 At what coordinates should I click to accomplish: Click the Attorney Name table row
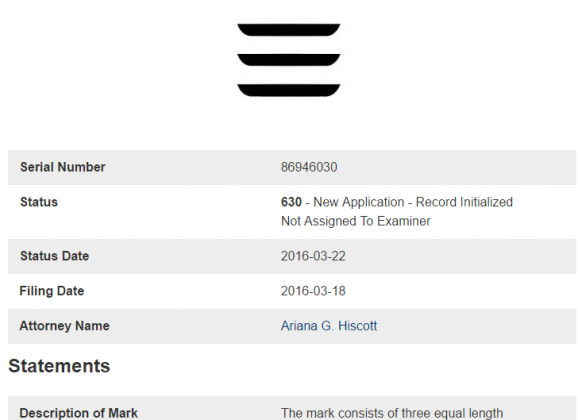(x=292, y=326)
